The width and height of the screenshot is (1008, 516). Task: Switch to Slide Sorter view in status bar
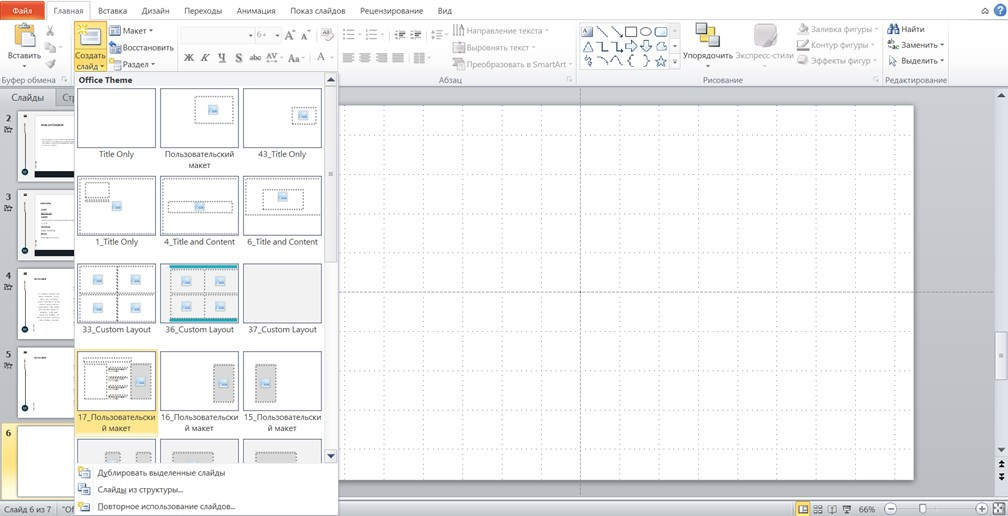tap(818, 509)
